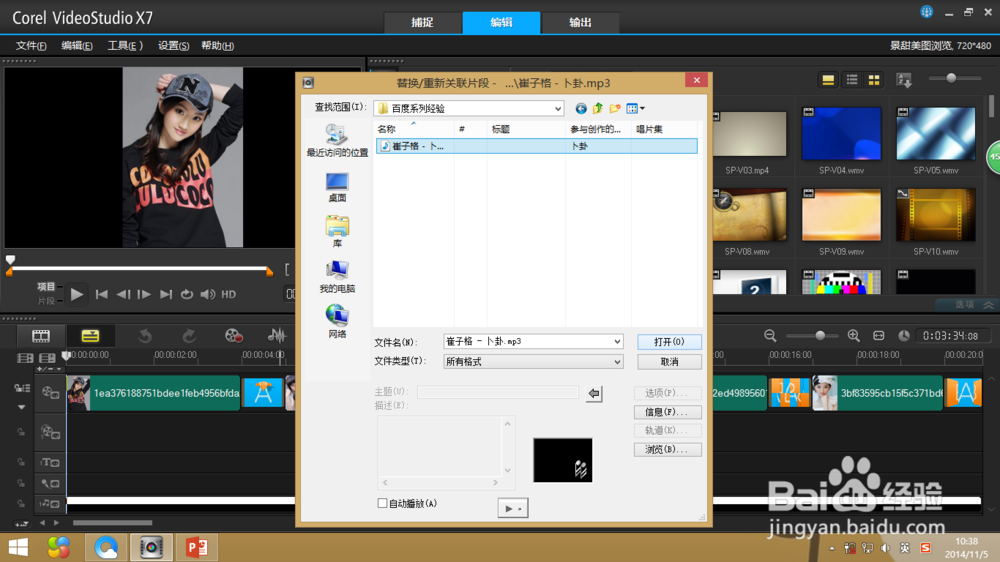Create new folder icon in file dialog
The height and width of the screenshot is (562, 1000).
(615, 108)
